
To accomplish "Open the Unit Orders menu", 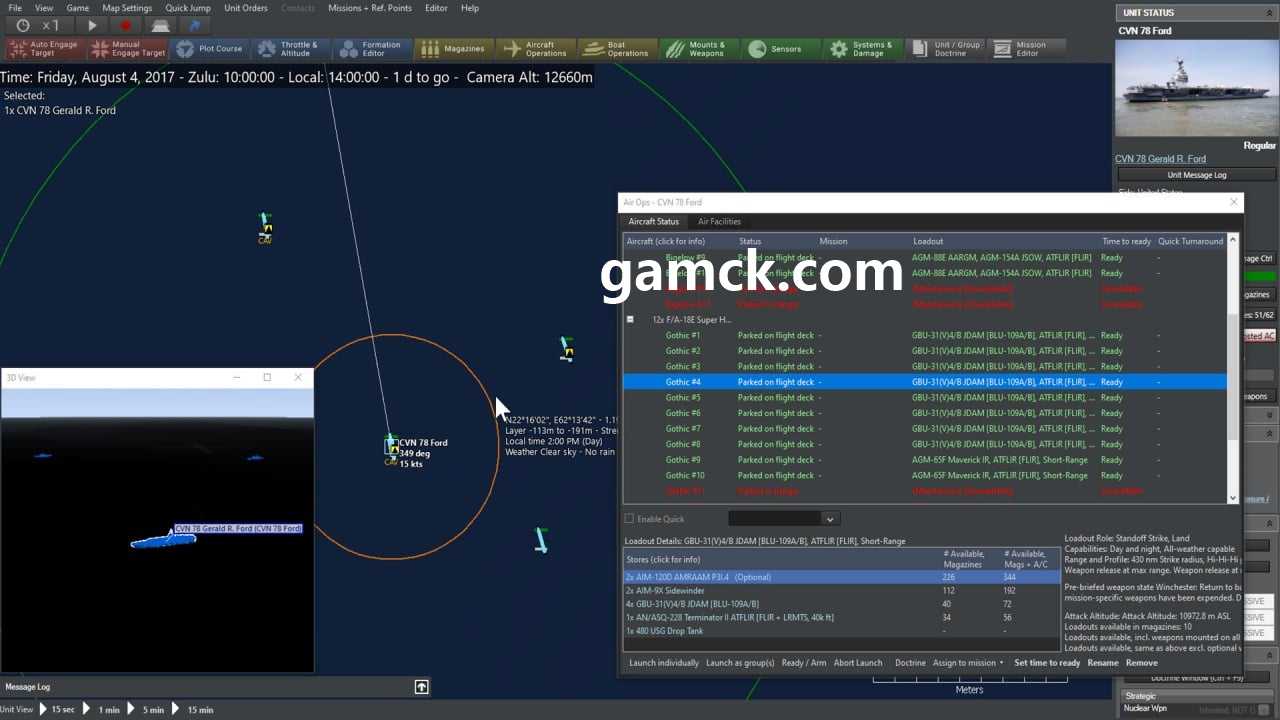I will point(246,8).
